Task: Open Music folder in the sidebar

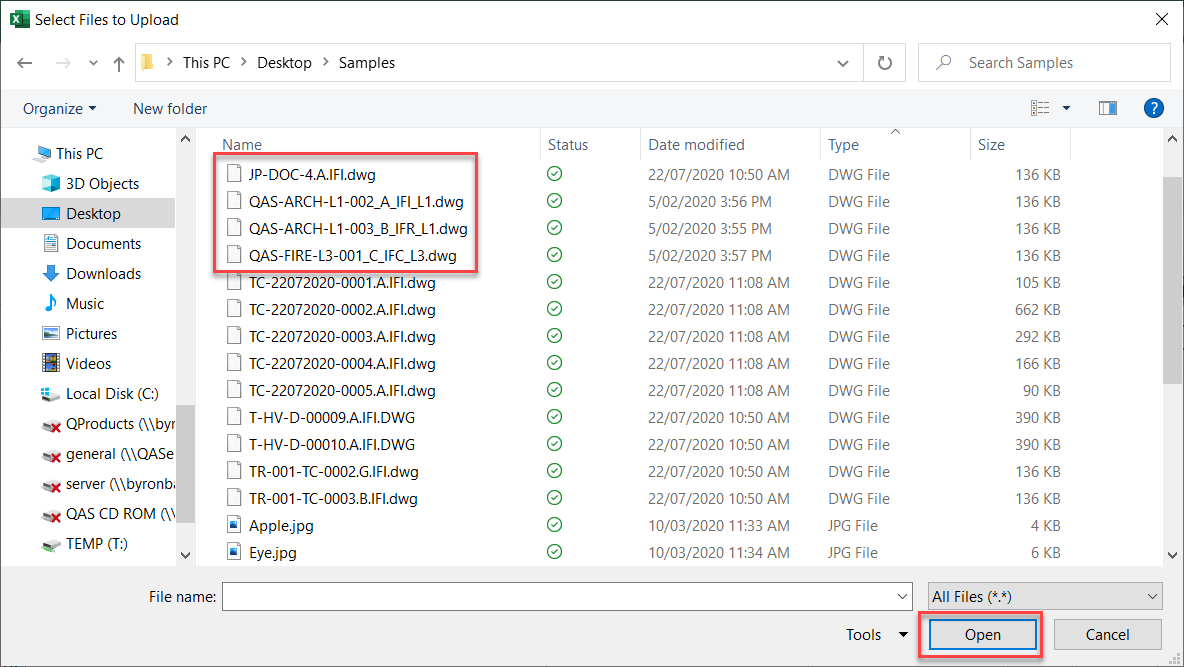Action: (x=73, y=304)
